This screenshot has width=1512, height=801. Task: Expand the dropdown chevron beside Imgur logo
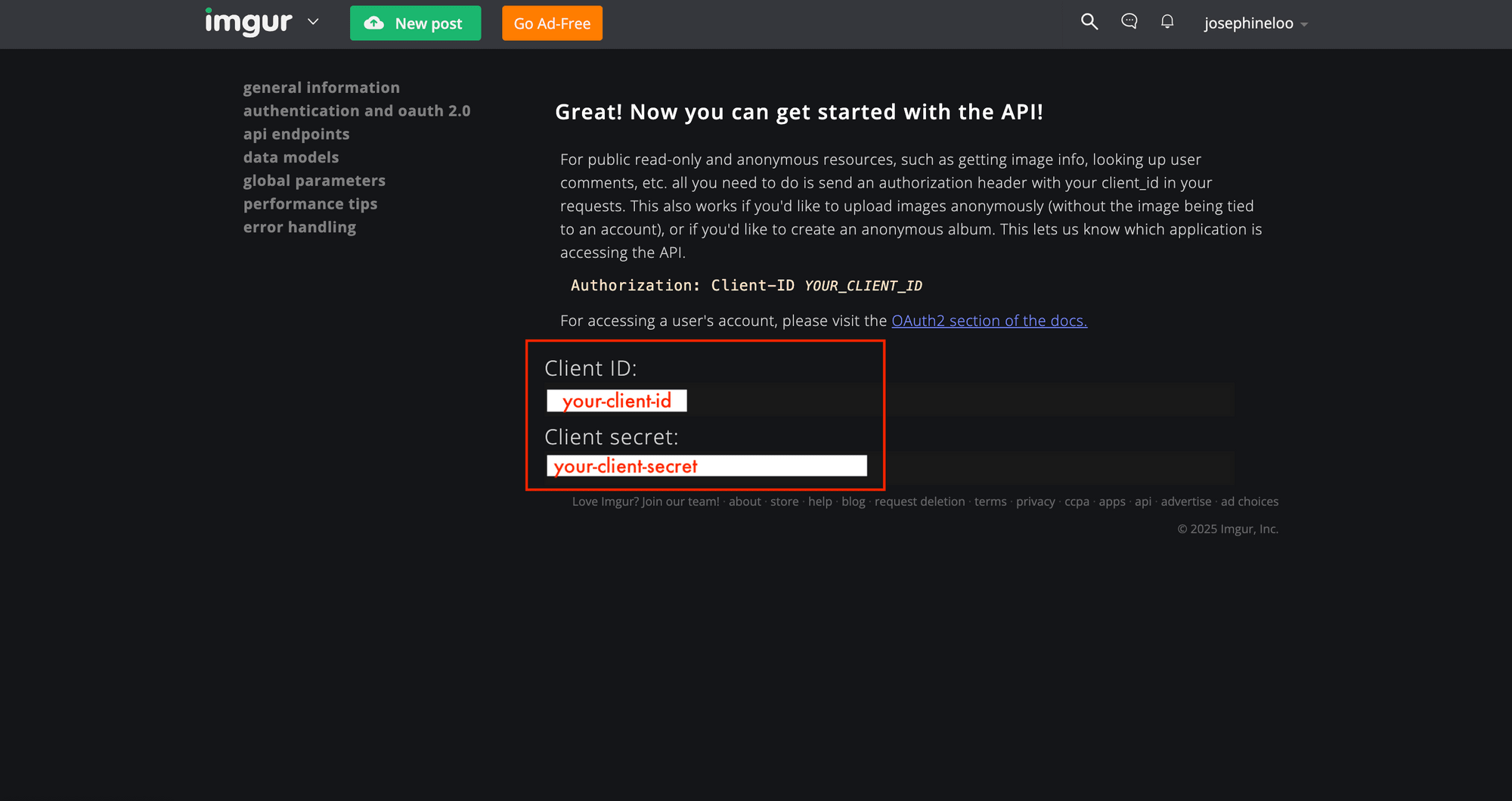coord(313,22)
